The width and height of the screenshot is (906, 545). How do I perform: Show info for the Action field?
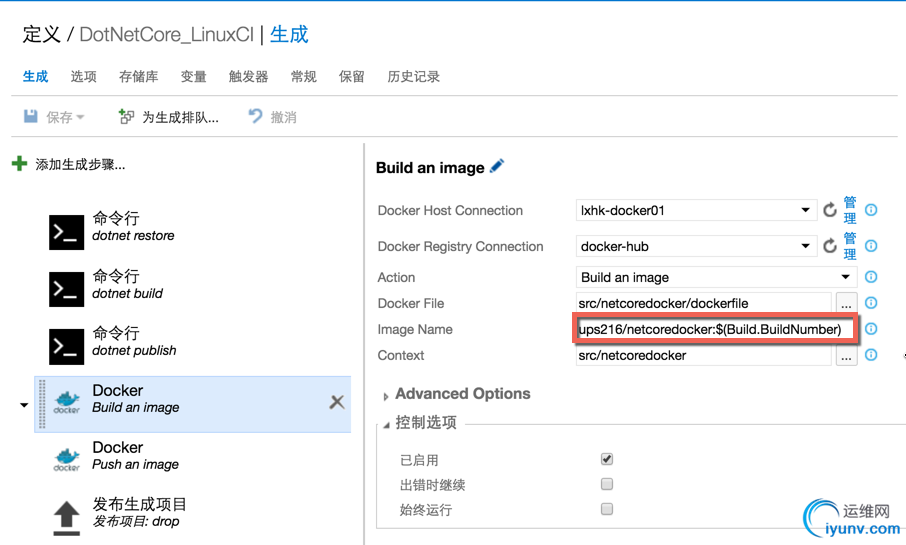point(871,277)
